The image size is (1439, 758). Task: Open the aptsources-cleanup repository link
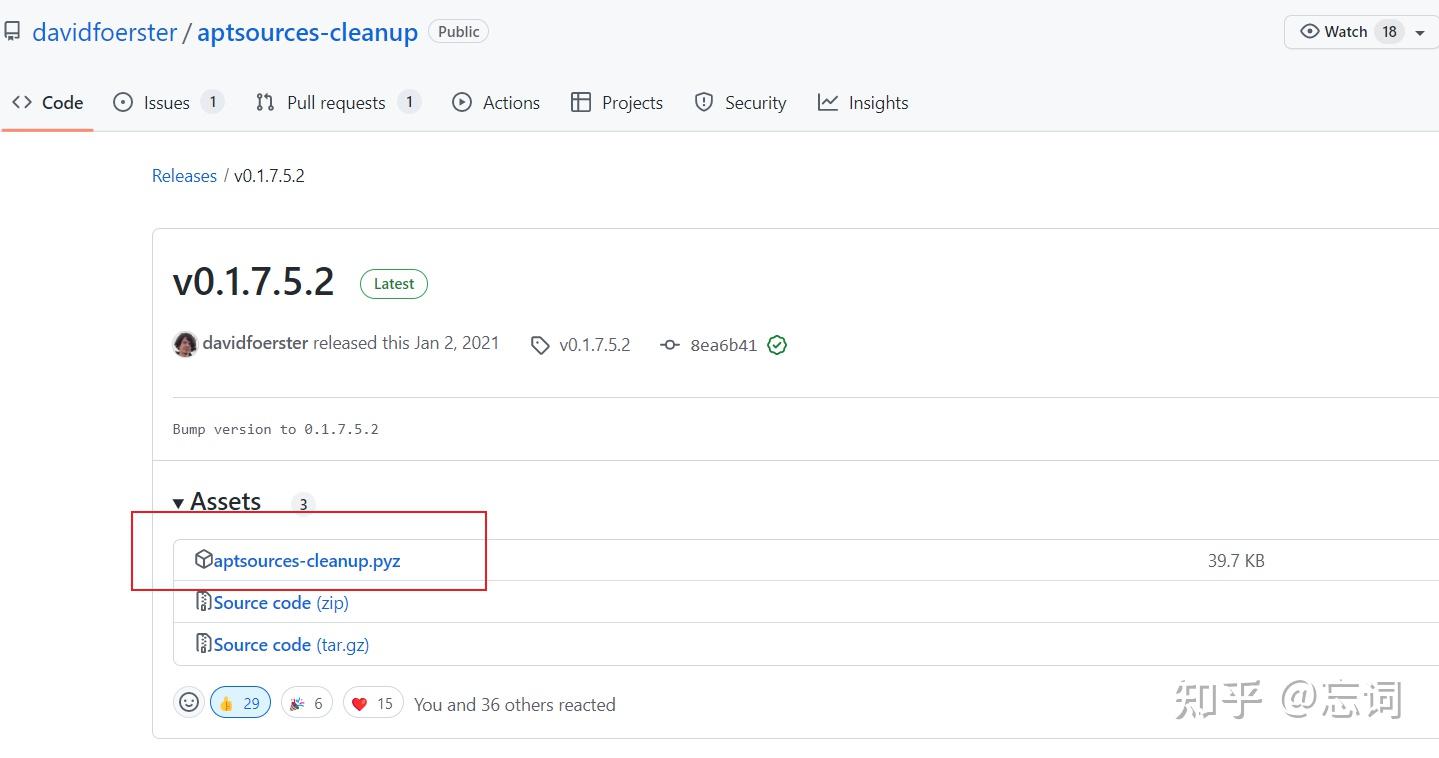(307, 32)
